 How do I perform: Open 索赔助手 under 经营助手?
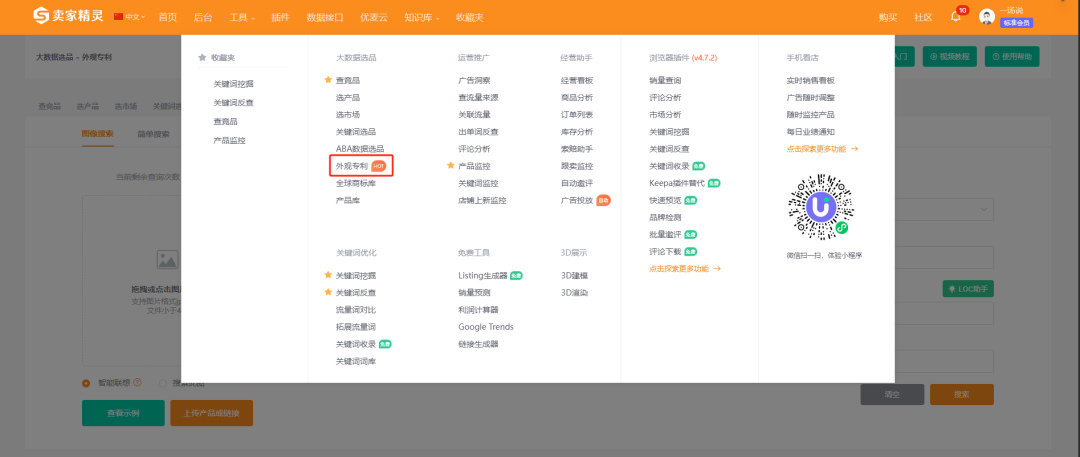[577, 149]
